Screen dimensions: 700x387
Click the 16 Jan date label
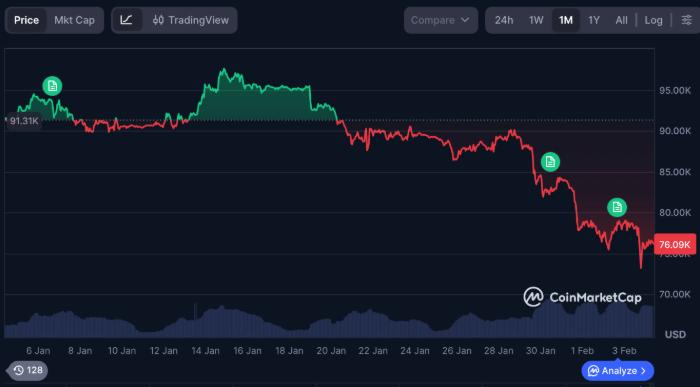click(x=247, y=351)
